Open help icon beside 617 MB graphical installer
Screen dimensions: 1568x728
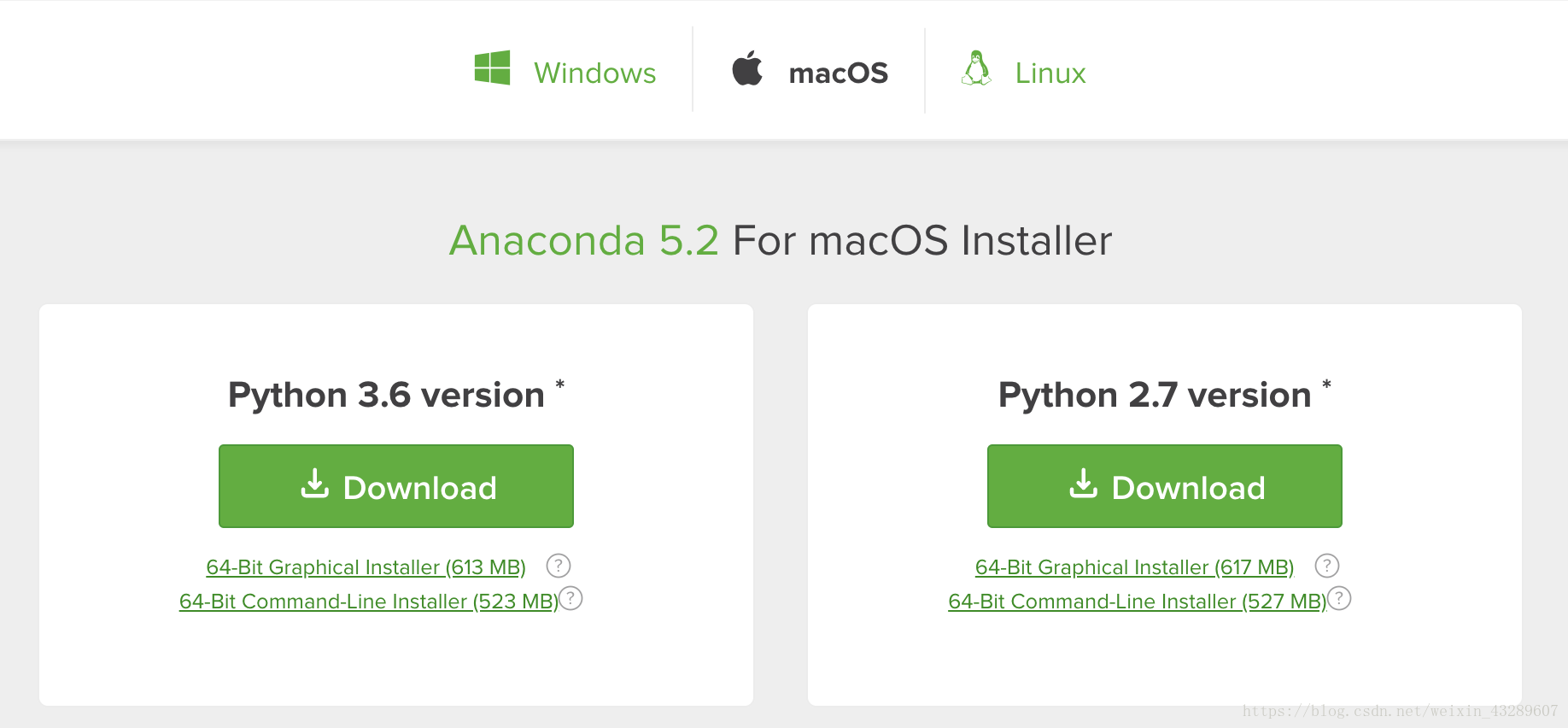[1327, 566]
